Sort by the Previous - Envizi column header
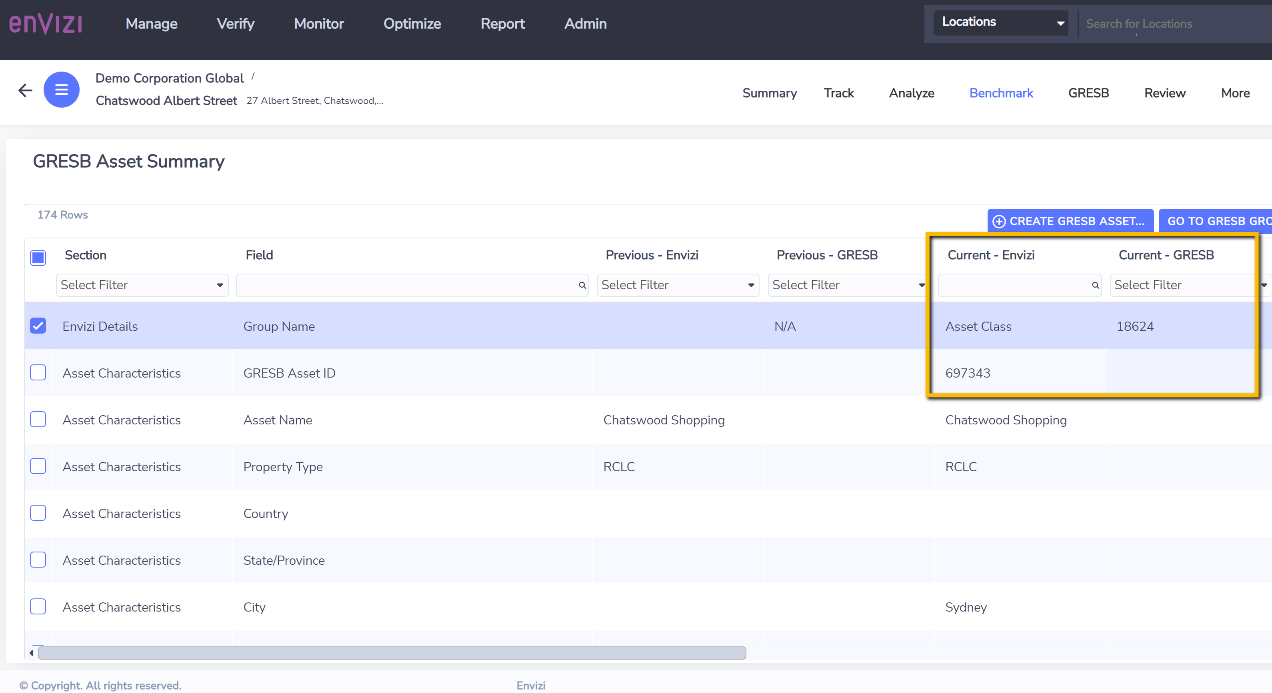Viewport: 1272px width, 693px height. tap(652, 255)
